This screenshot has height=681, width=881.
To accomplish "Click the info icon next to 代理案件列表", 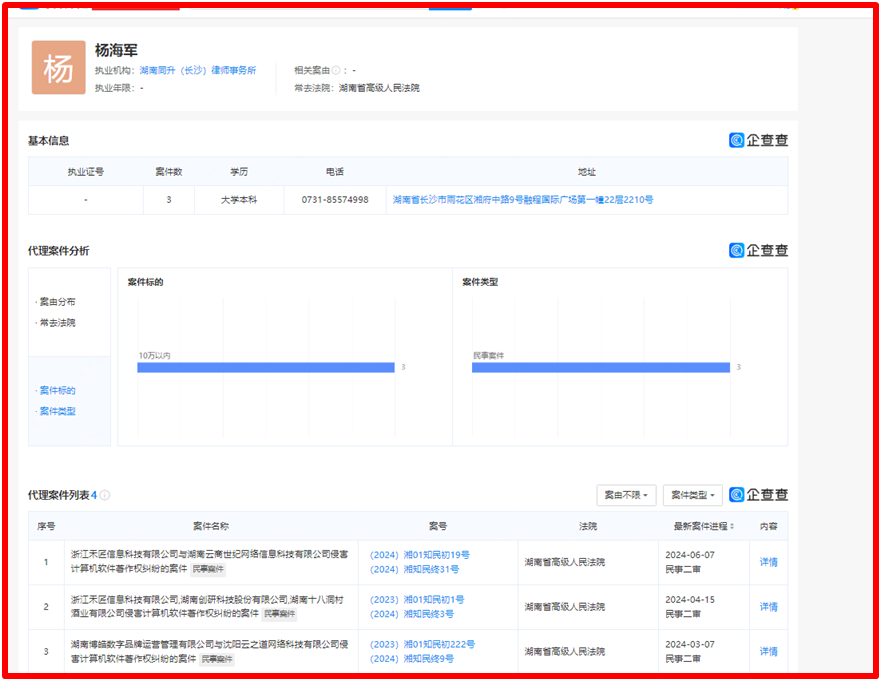I will click(105, 495).
